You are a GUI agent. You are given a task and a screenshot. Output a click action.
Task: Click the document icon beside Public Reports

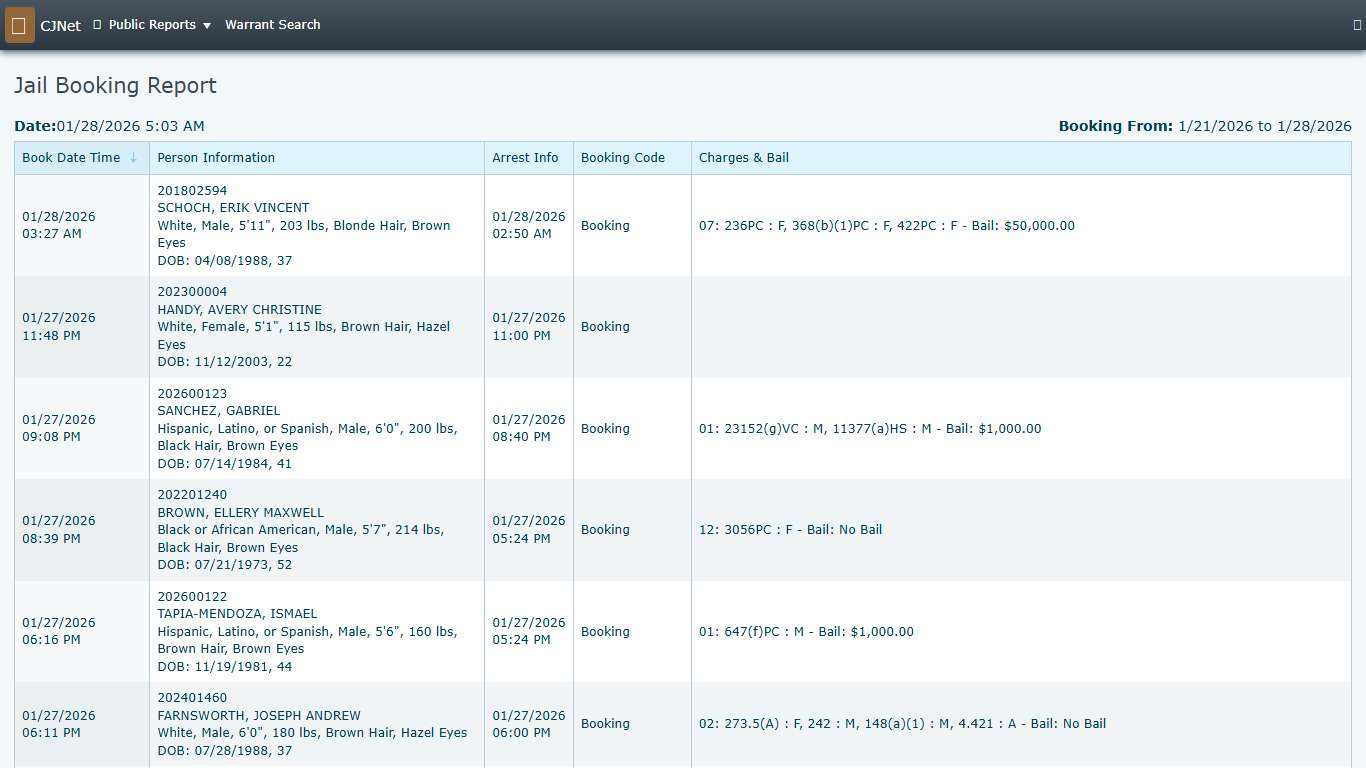95,24
